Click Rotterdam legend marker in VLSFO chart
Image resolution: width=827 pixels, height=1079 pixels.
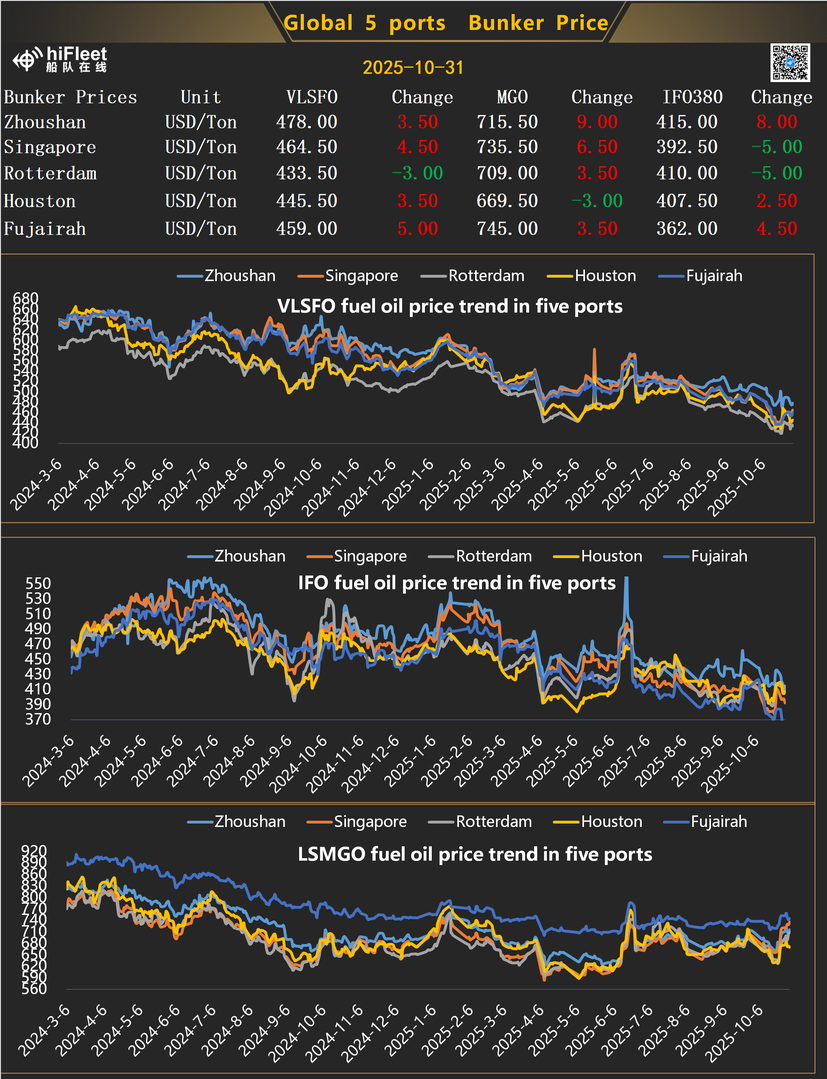pyautogui.click(x=432, y=276)
